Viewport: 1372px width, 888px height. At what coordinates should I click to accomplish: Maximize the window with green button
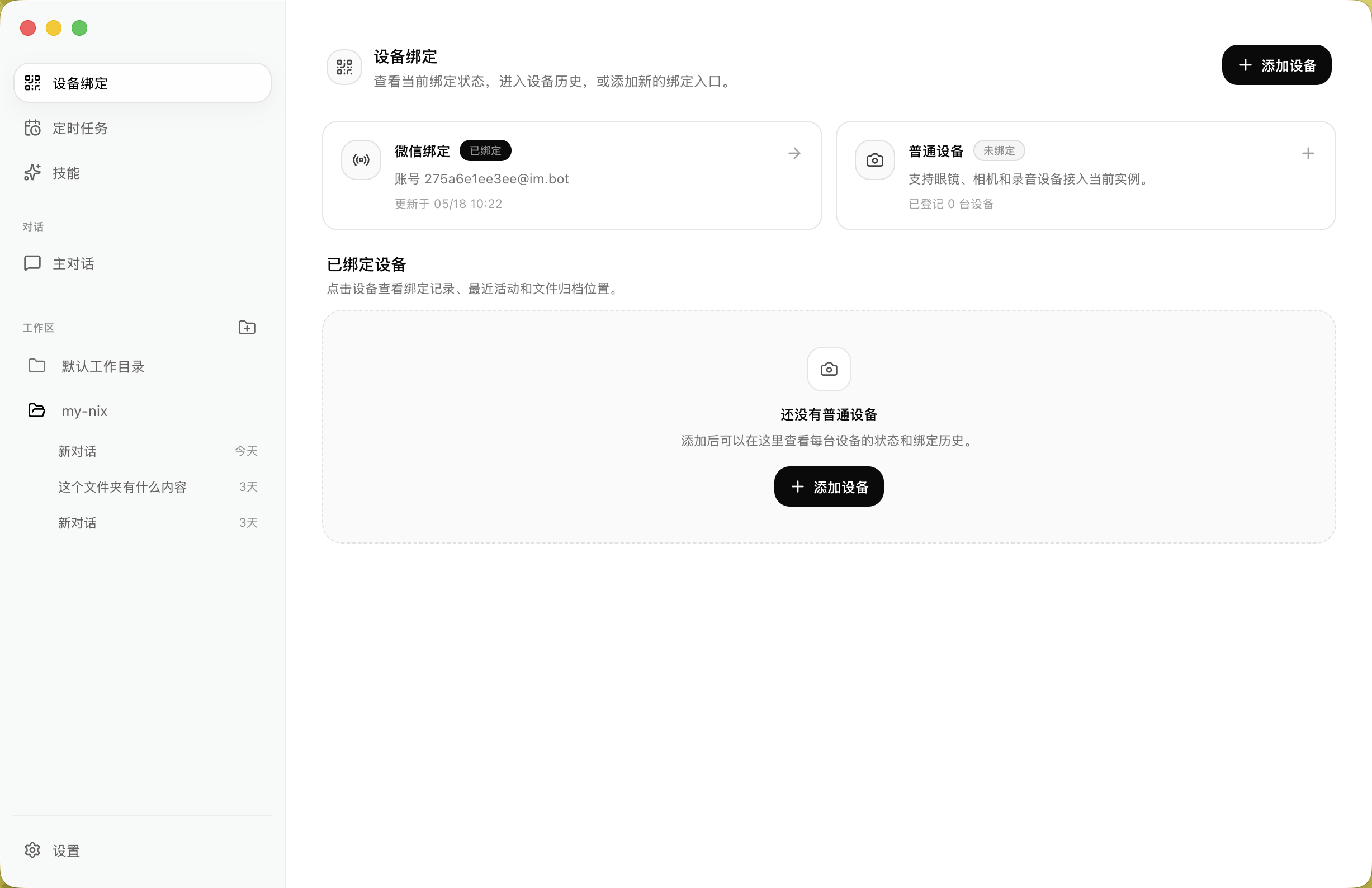tap(79, 27)
